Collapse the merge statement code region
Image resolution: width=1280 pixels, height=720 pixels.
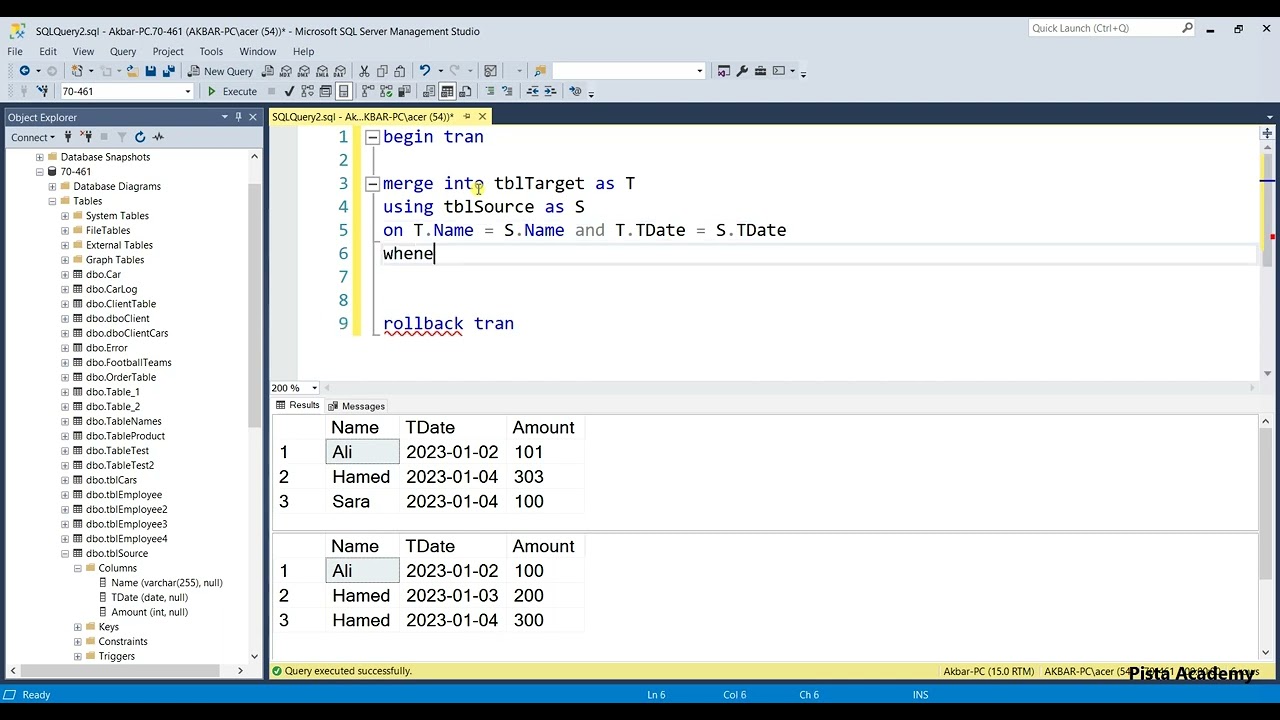(x=372, y=184)
